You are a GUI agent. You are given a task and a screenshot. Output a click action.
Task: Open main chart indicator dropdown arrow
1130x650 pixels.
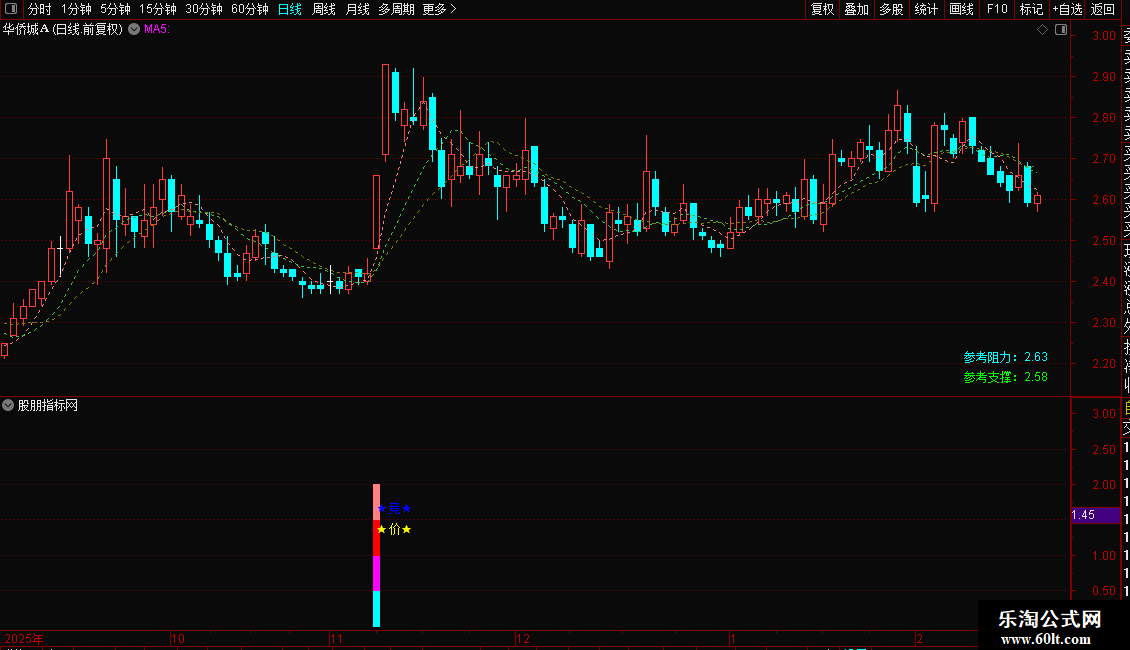pyautogui.click(x=134, y=30)
